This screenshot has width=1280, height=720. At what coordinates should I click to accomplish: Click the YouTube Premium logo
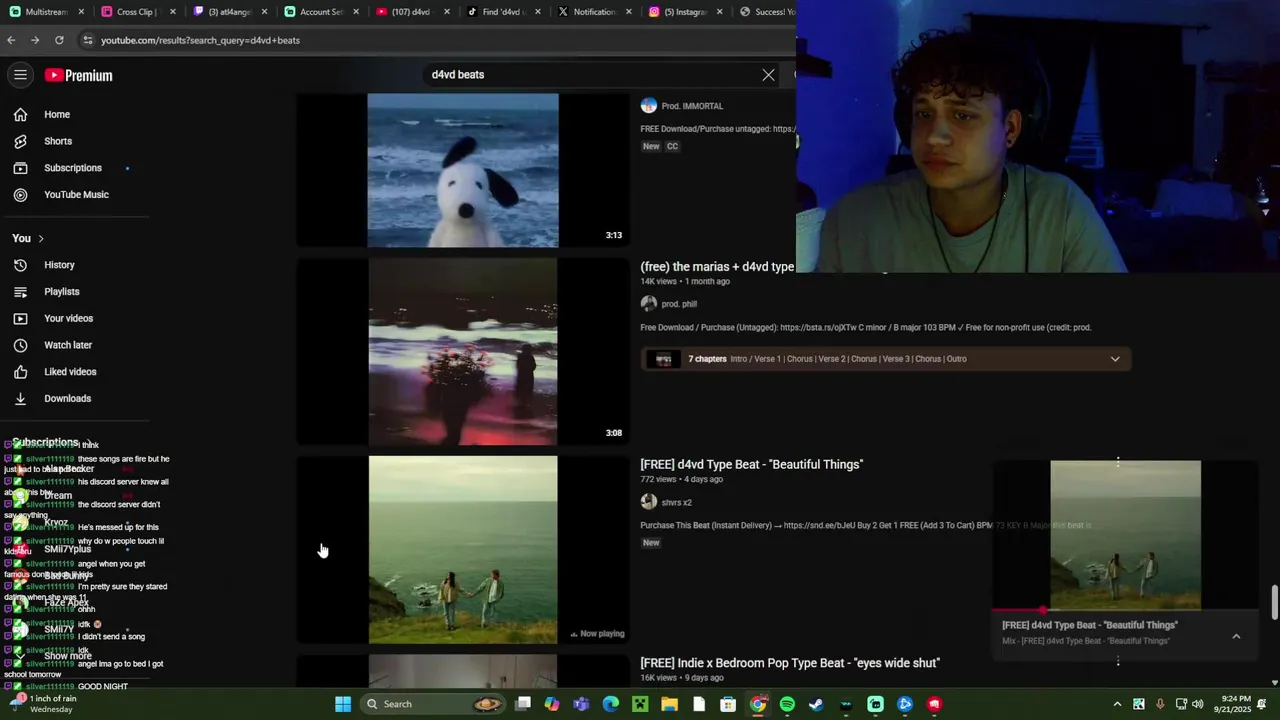(x=78, y=75)
